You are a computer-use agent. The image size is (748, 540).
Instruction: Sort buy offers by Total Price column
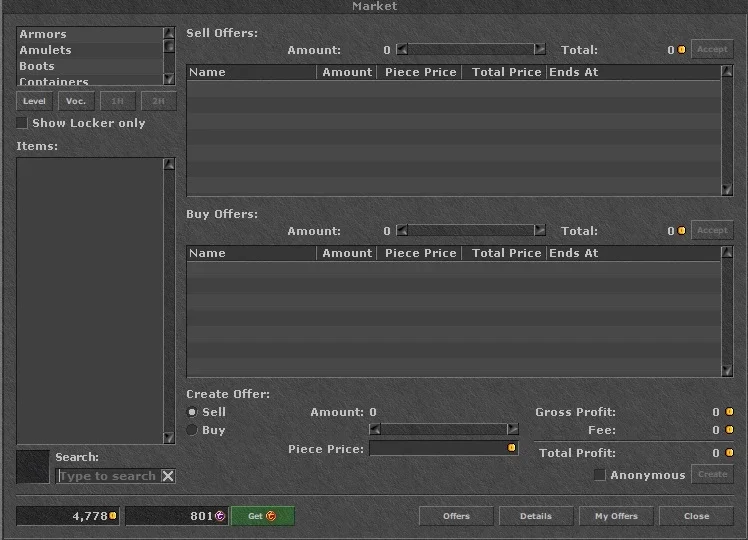504,253
